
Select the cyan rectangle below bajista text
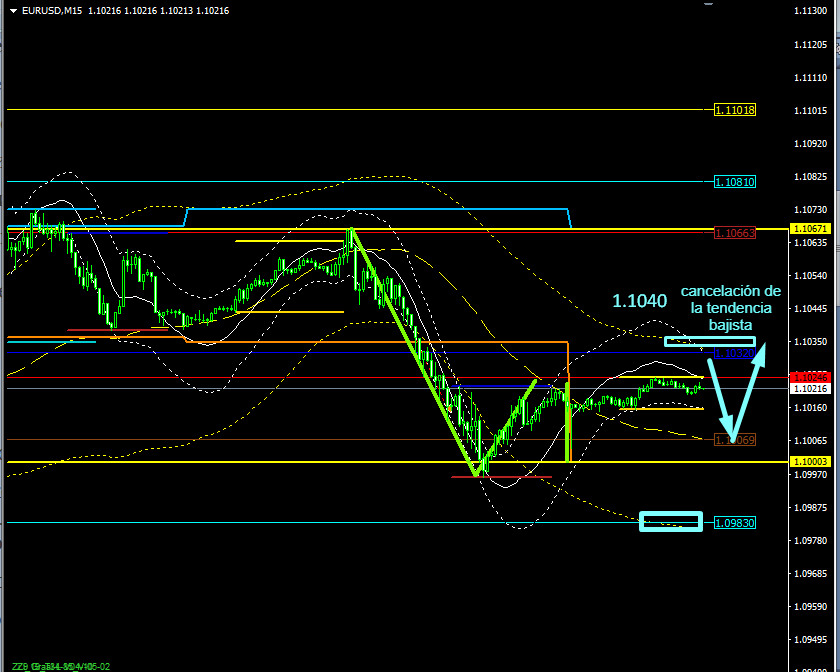pyautogui.click(x=695, y=342)
